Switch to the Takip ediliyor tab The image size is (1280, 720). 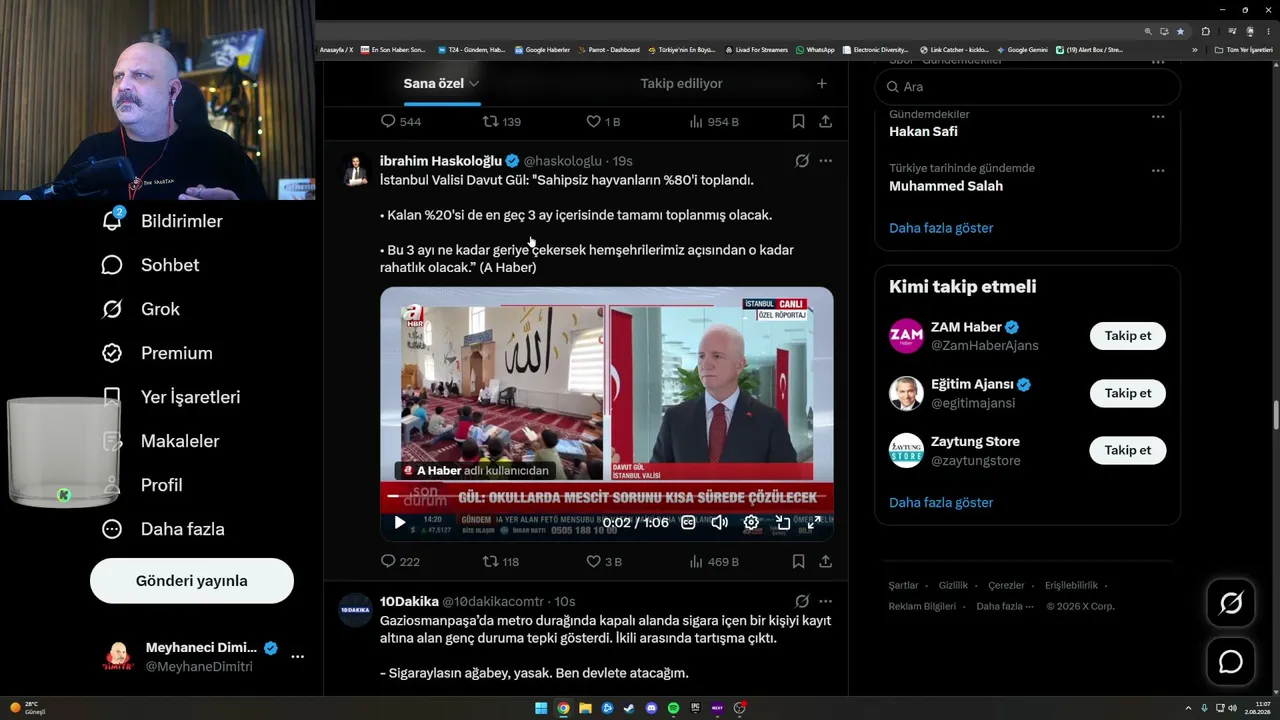coord(681,83)
